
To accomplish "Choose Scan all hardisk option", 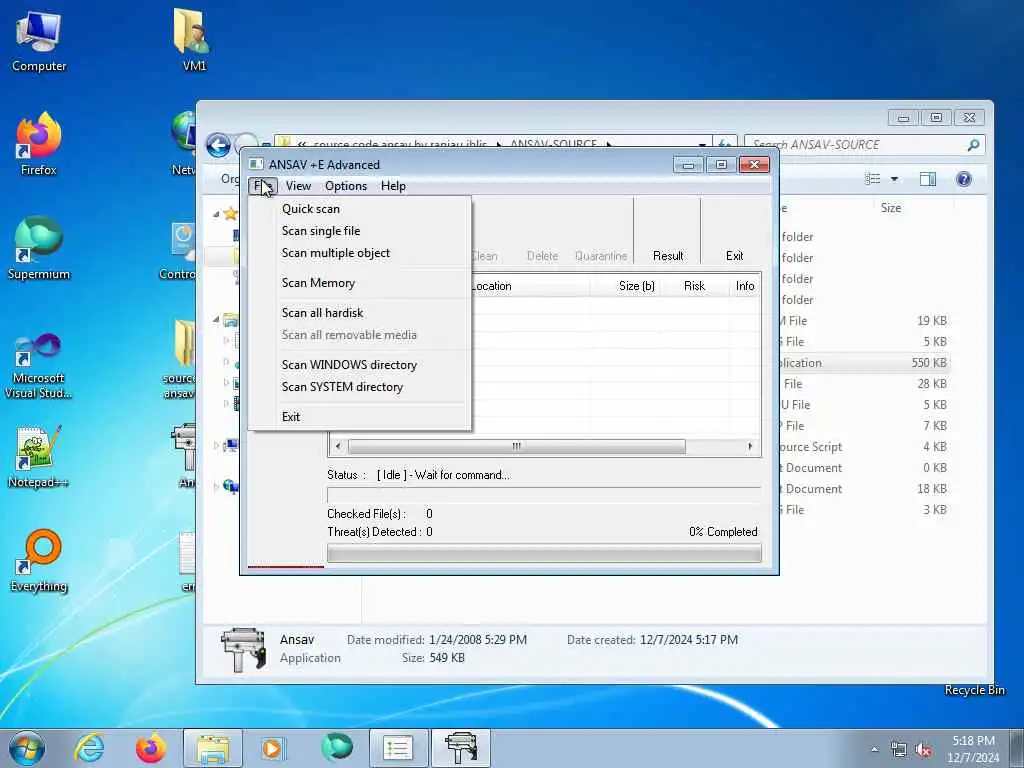I will pos(322,313).
